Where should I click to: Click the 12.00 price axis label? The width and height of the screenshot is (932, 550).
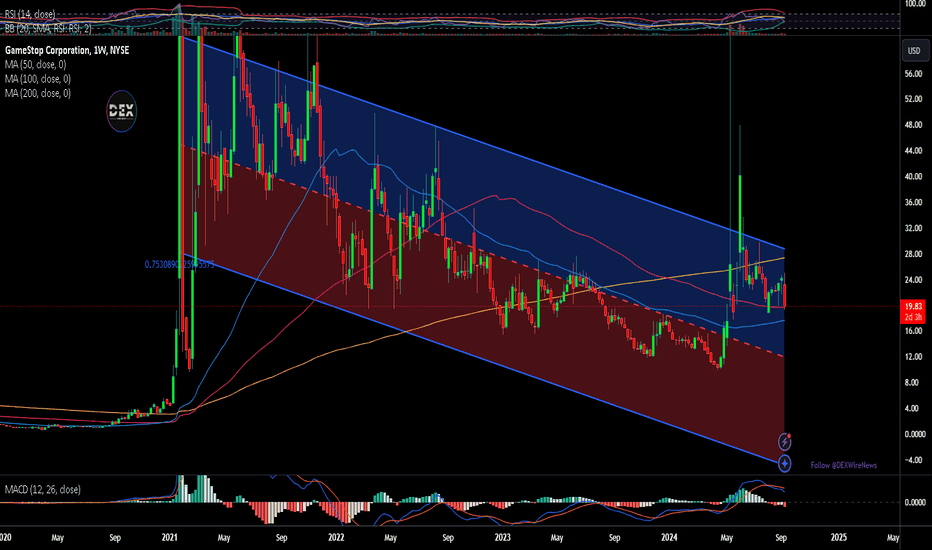(913, 357)
